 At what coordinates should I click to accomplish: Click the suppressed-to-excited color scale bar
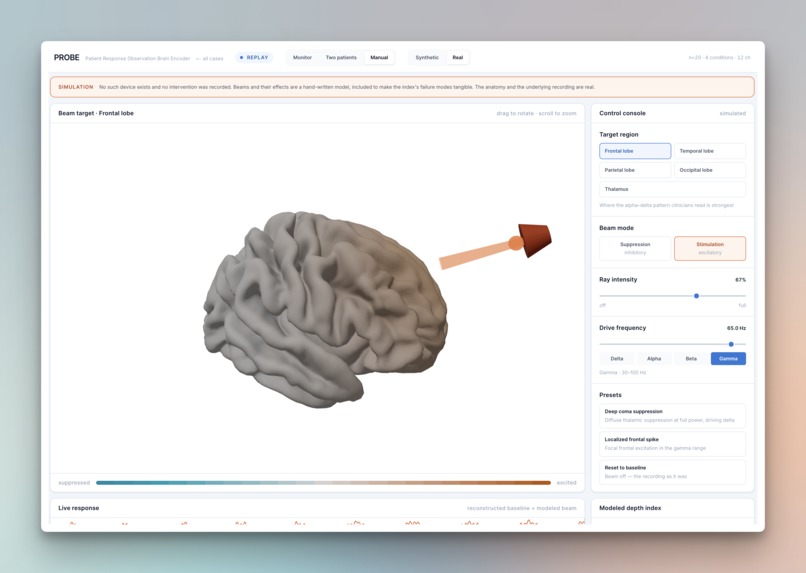[x=323, y=483]
